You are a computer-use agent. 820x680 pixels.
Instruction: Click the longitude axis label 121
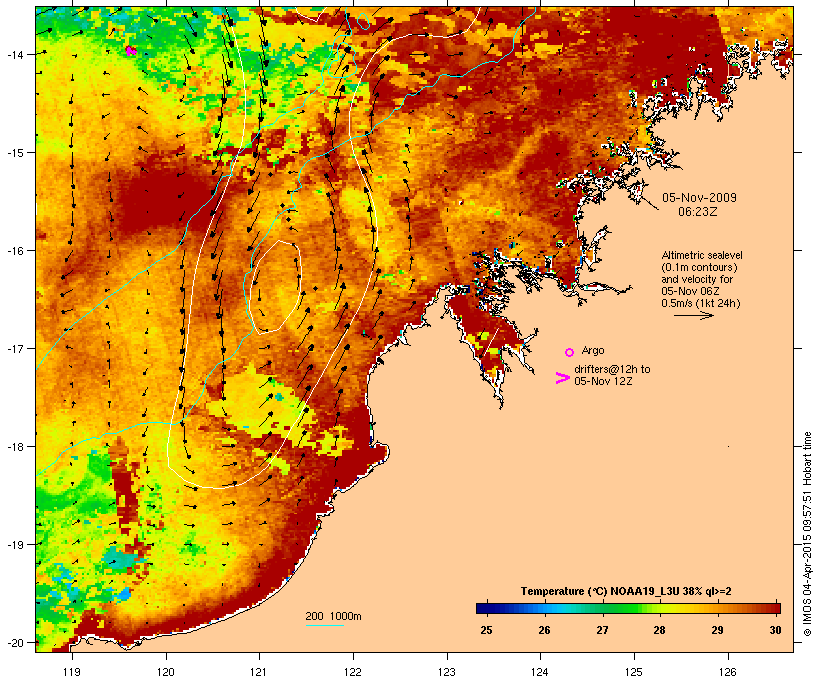click(259, 672)
